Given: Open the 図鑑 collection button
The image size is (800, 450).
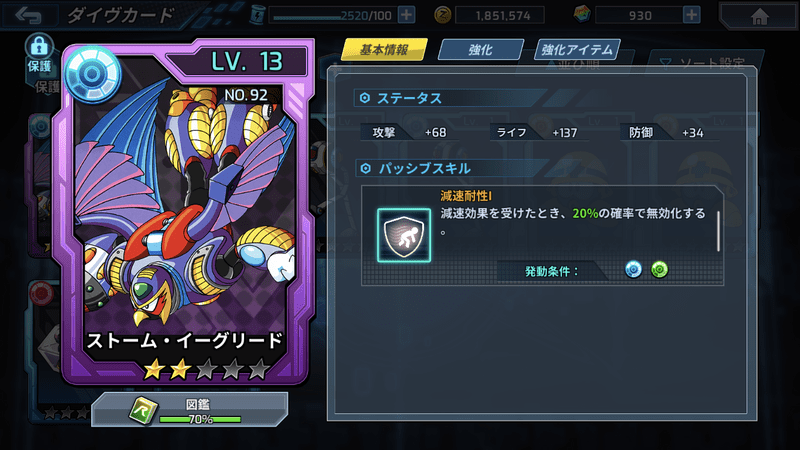Looking at the screenshot, I should pyautogui.click(x=190, y=410).
